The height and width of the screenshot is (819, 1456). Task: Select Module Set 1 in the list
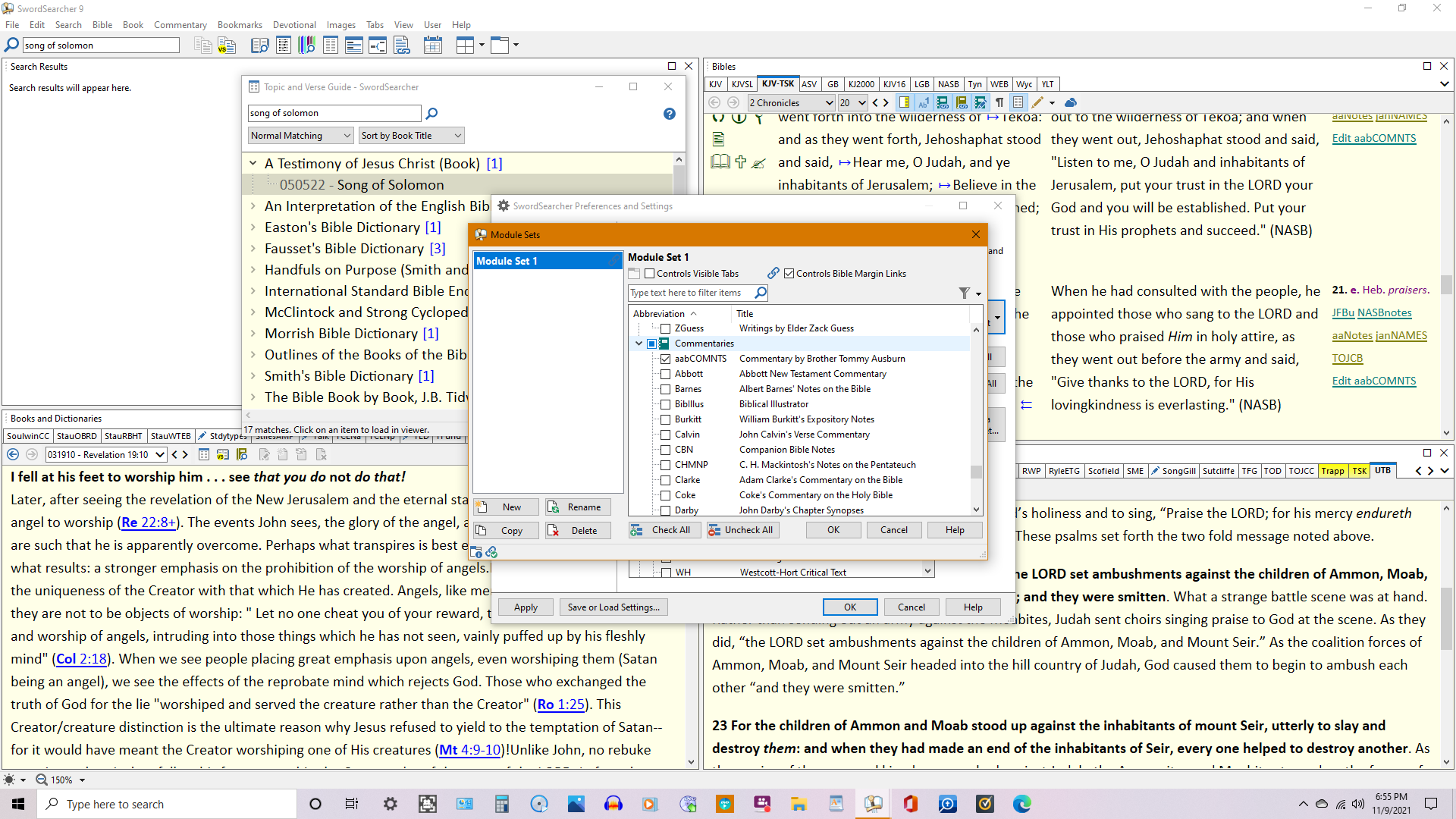547,261
